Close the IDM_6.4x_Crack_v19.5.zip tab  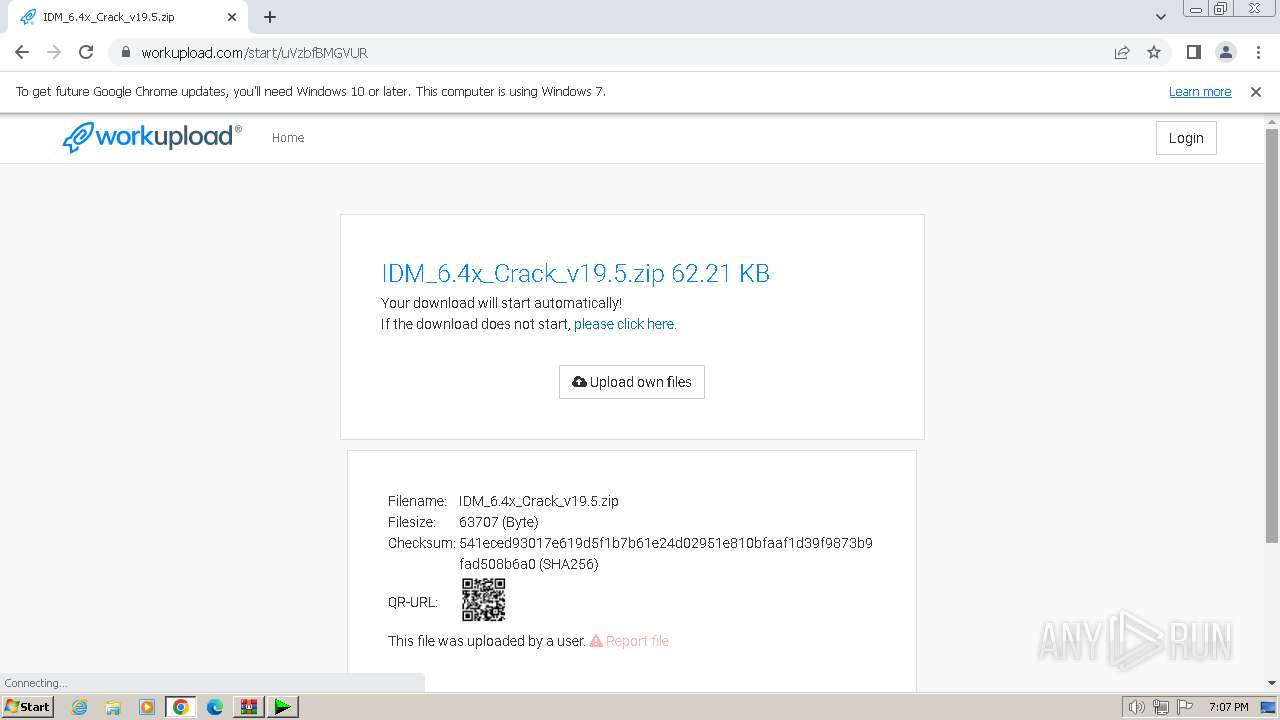[232, 17]
